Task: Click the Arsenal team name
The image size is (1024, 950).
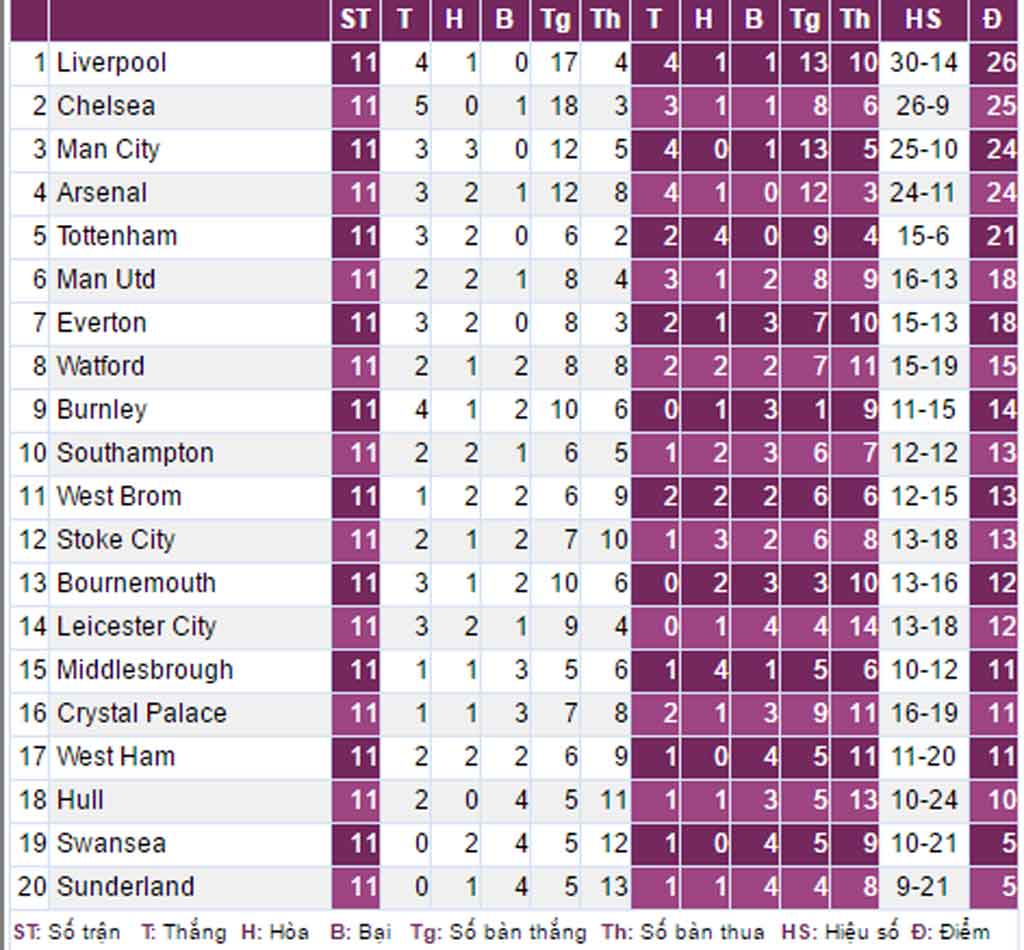Action: click(x=101, y=193)
